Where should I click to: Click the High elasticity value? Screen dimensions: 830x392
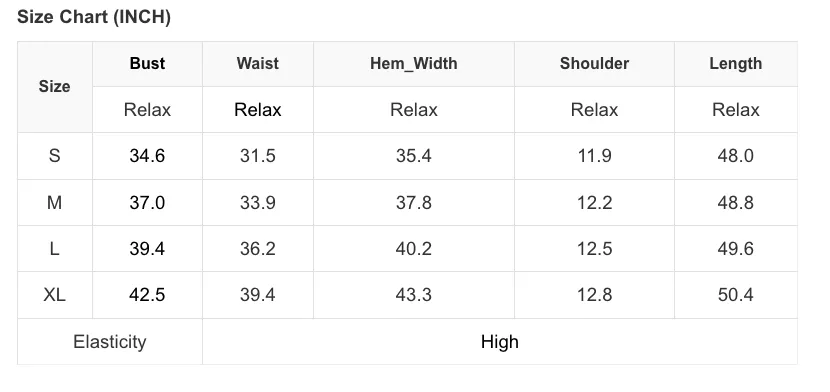500,342
